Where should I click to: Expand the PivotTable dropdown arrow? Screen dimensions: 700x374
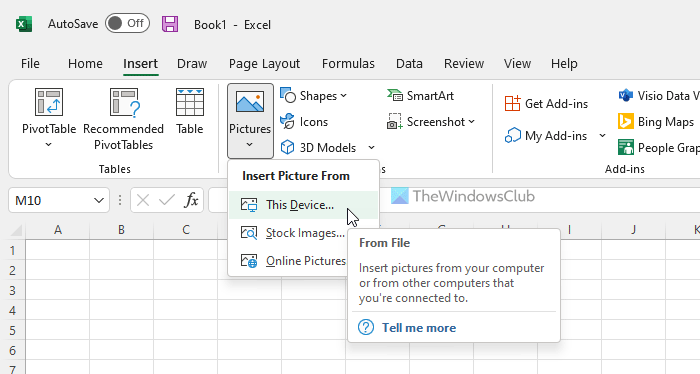pos(49,145)
